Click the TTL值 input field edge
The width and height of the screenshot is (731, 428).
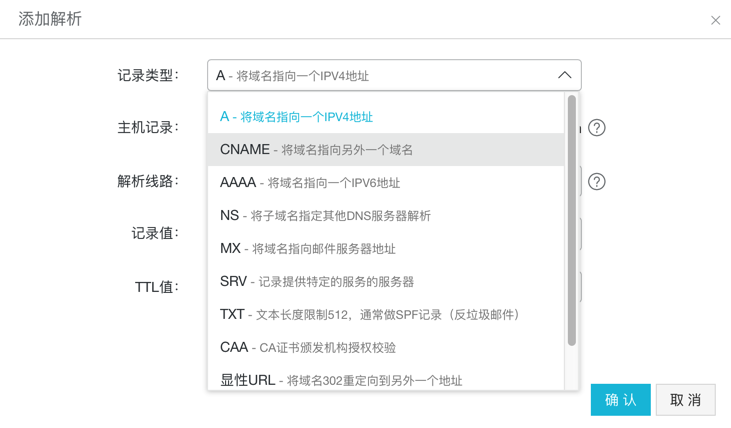[x=580, y=287]
